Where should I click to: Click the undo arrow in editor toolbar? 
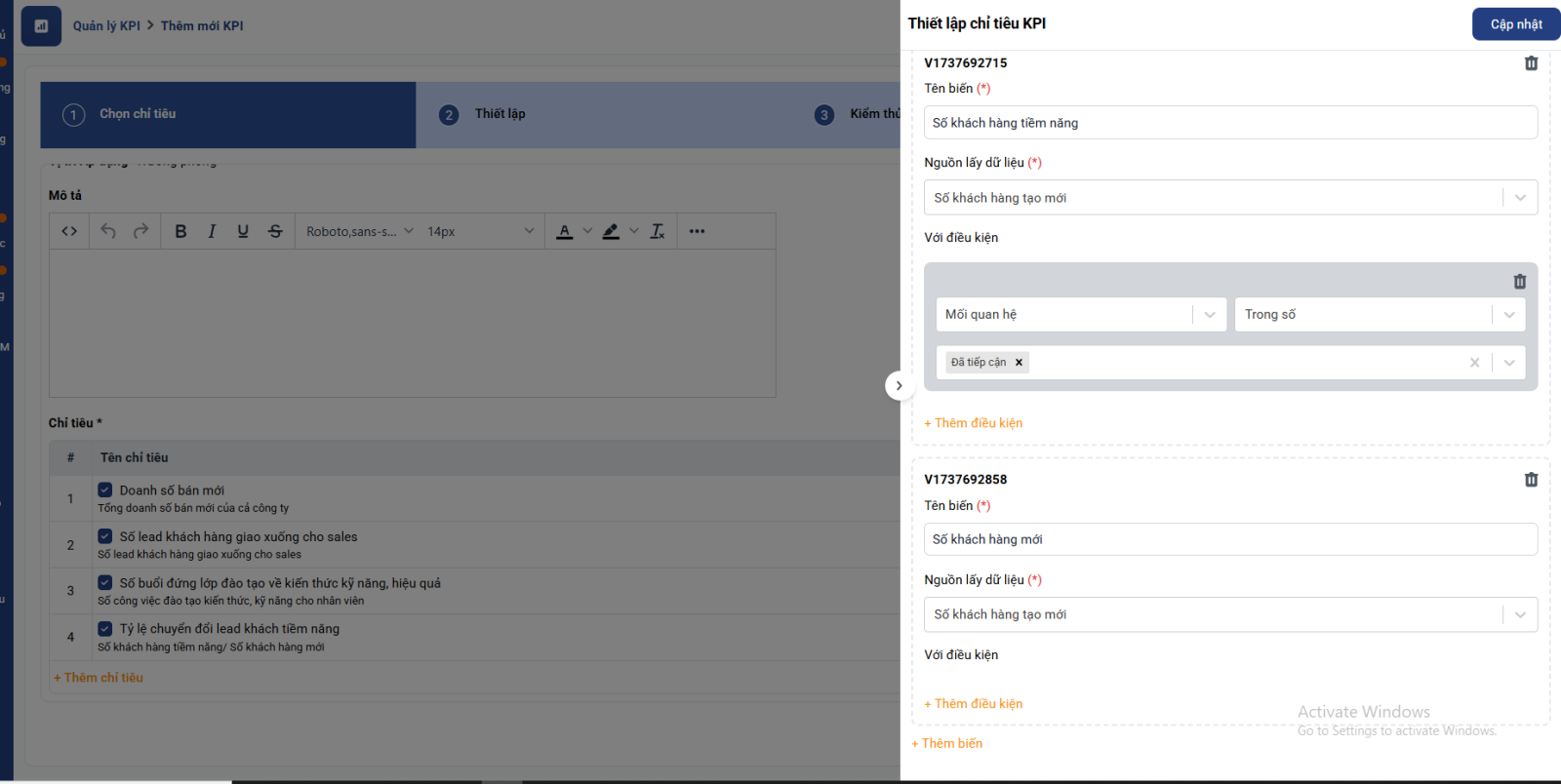108,231
